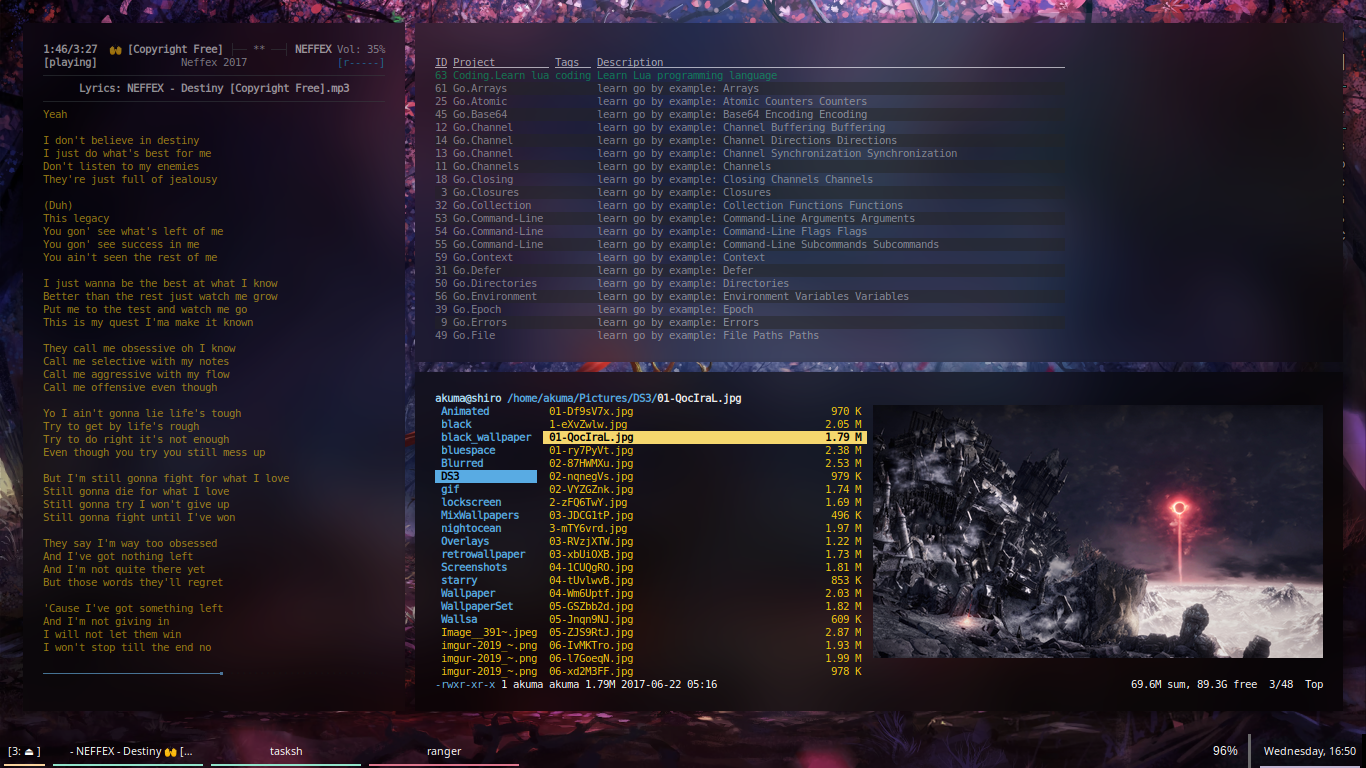
Task: Select Image__391~.jpeg in ranger
Action: 489,632
